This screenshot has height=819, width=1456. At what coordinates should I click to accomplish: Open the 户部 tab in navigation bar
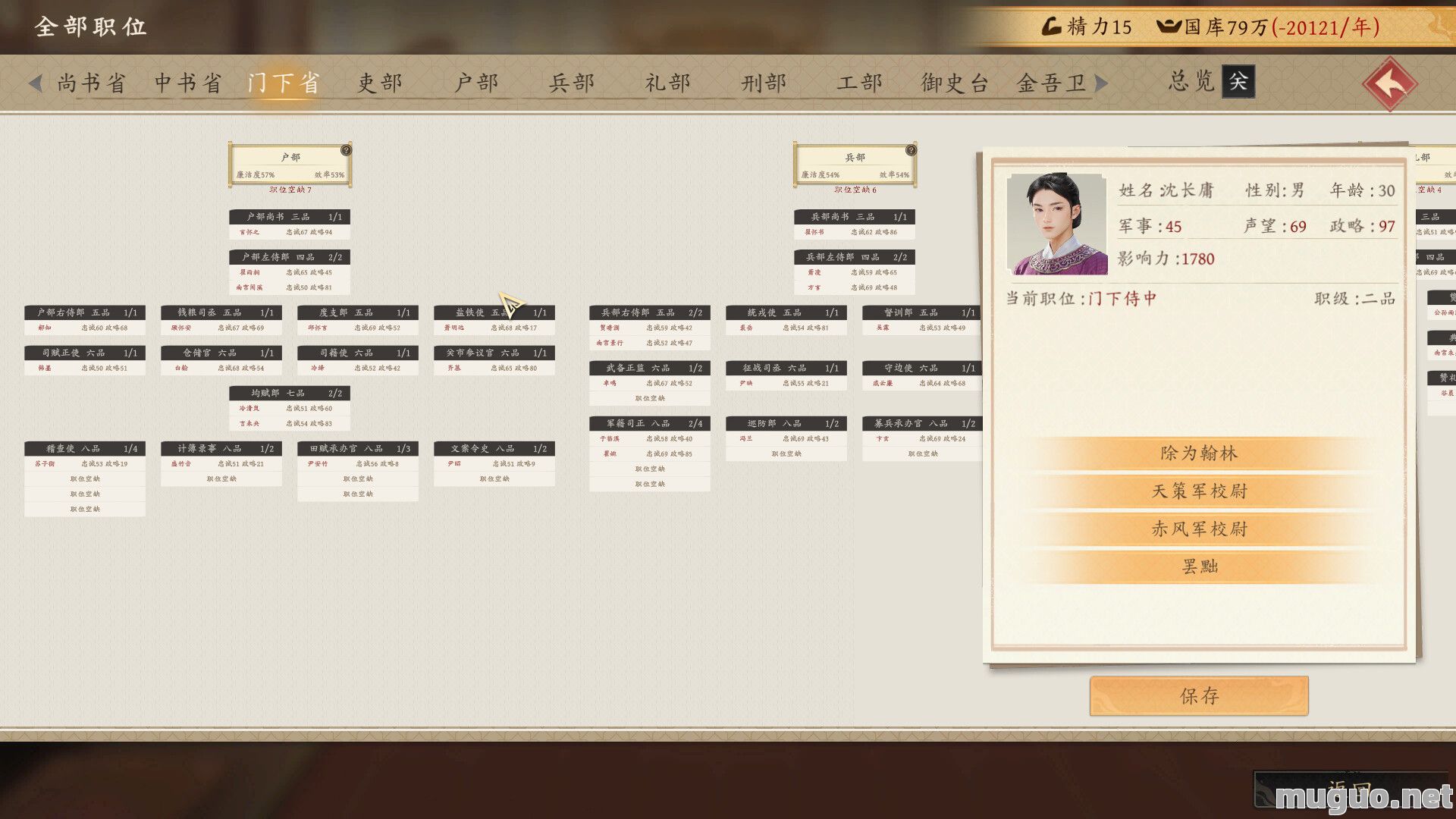(476, 83)
